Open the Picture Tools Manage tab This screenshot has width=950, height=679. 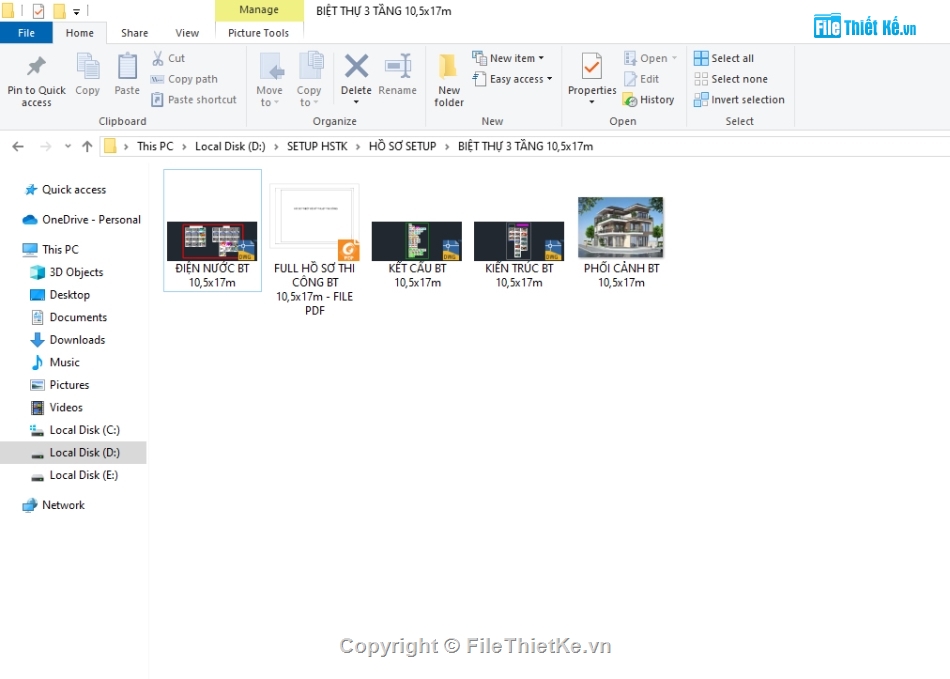pos(259,9)
